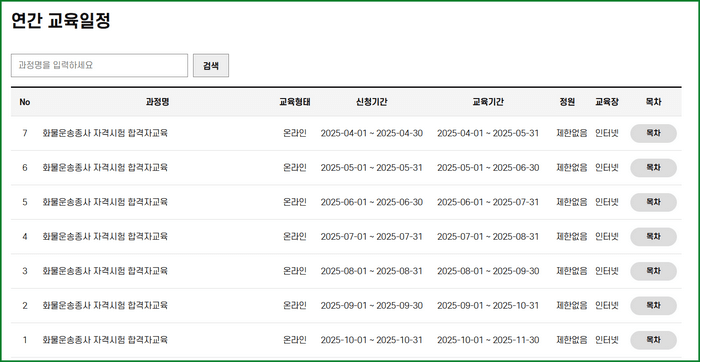Click the 교육기간 column header
Viewport: 701px width, 362px height.
click(488, 102)
